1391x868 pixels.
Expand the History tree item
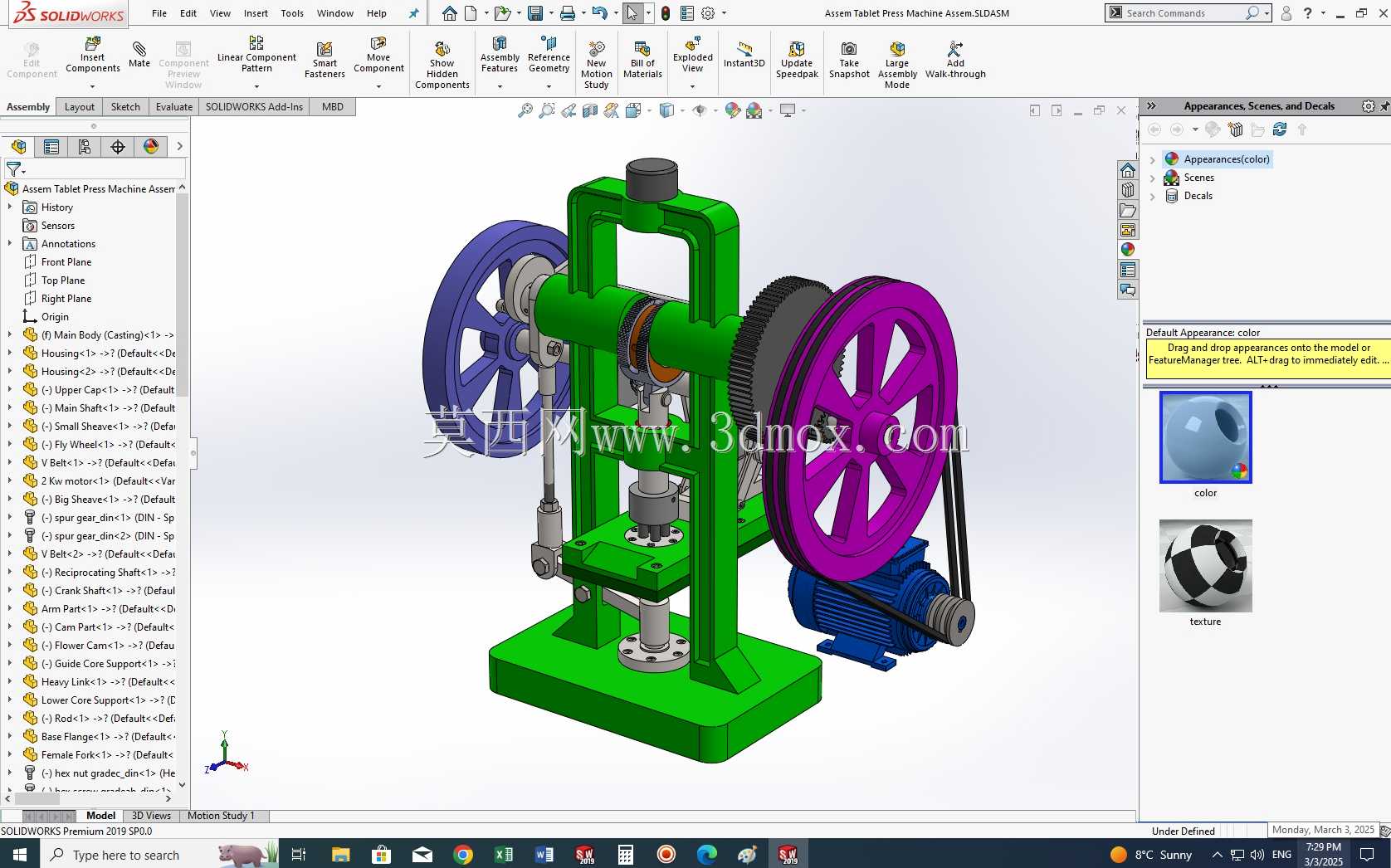coord(10,207)
